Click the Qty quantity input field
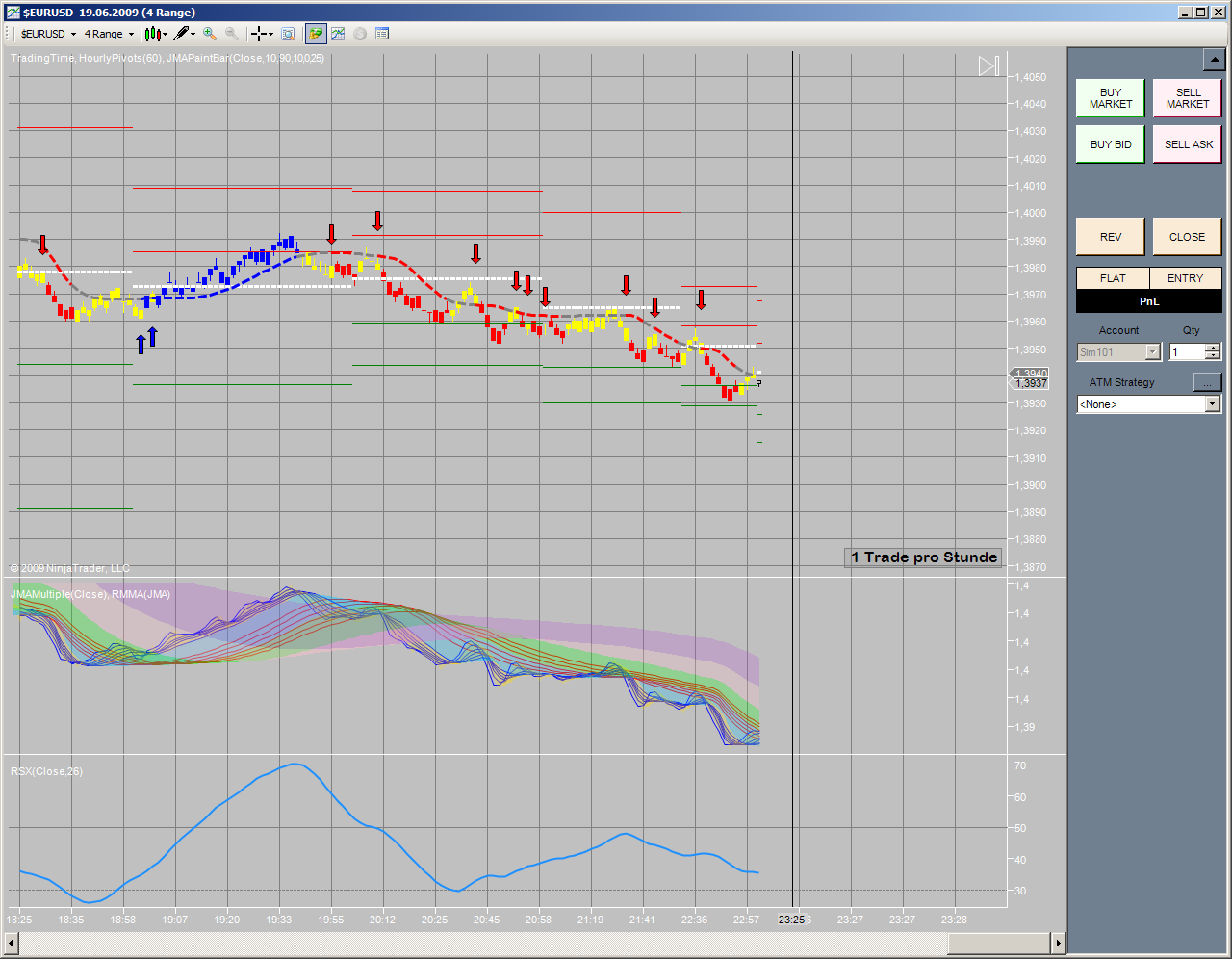 (1187, 352)
